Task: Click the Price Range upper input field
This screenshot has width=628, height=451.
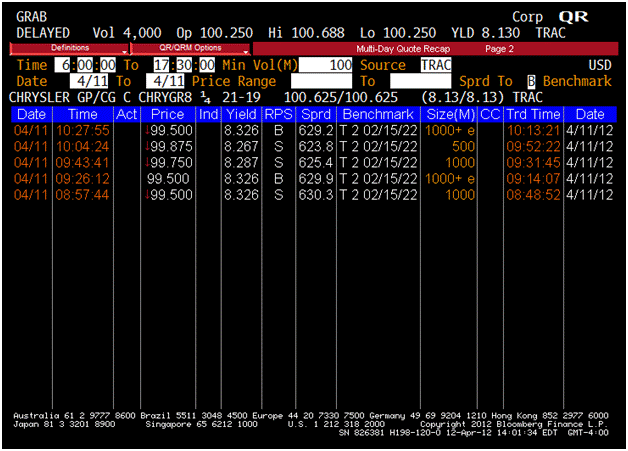Action: 421,81
